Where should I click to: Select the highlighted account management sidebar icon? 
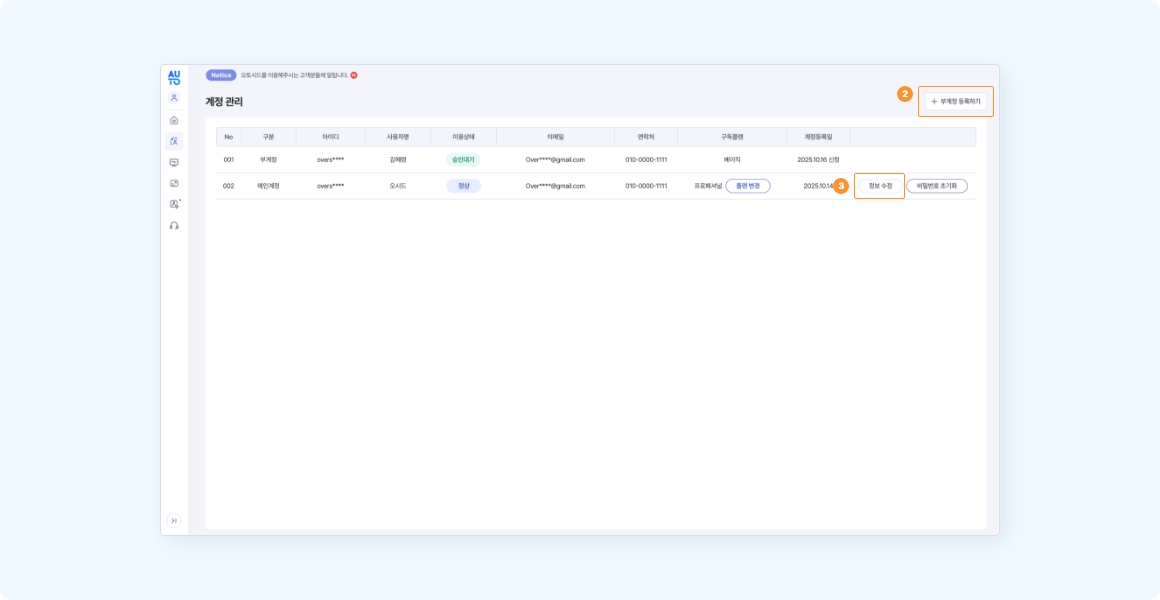(174, 141)
